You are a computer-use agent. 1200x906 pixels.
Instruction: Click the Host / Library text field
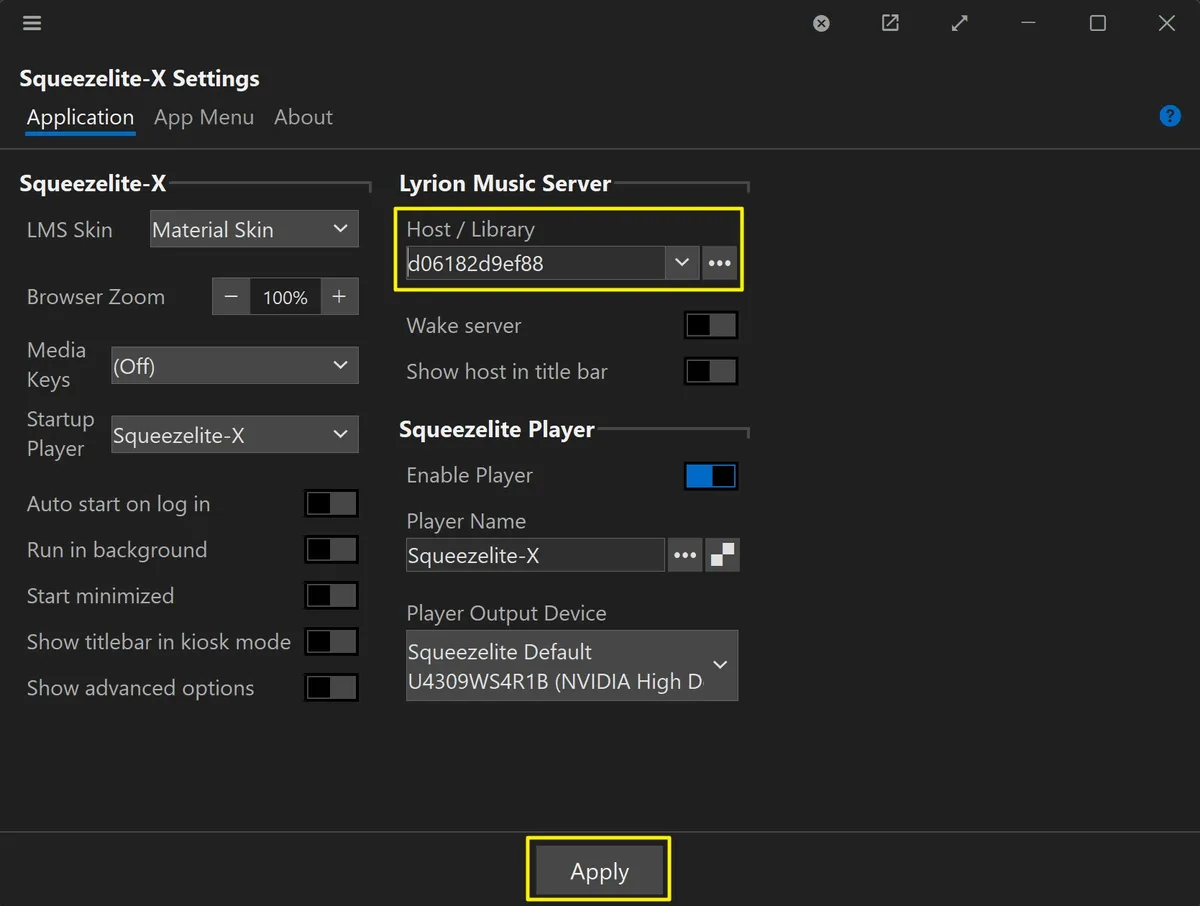pyautogui.click(x=535, y=263)
